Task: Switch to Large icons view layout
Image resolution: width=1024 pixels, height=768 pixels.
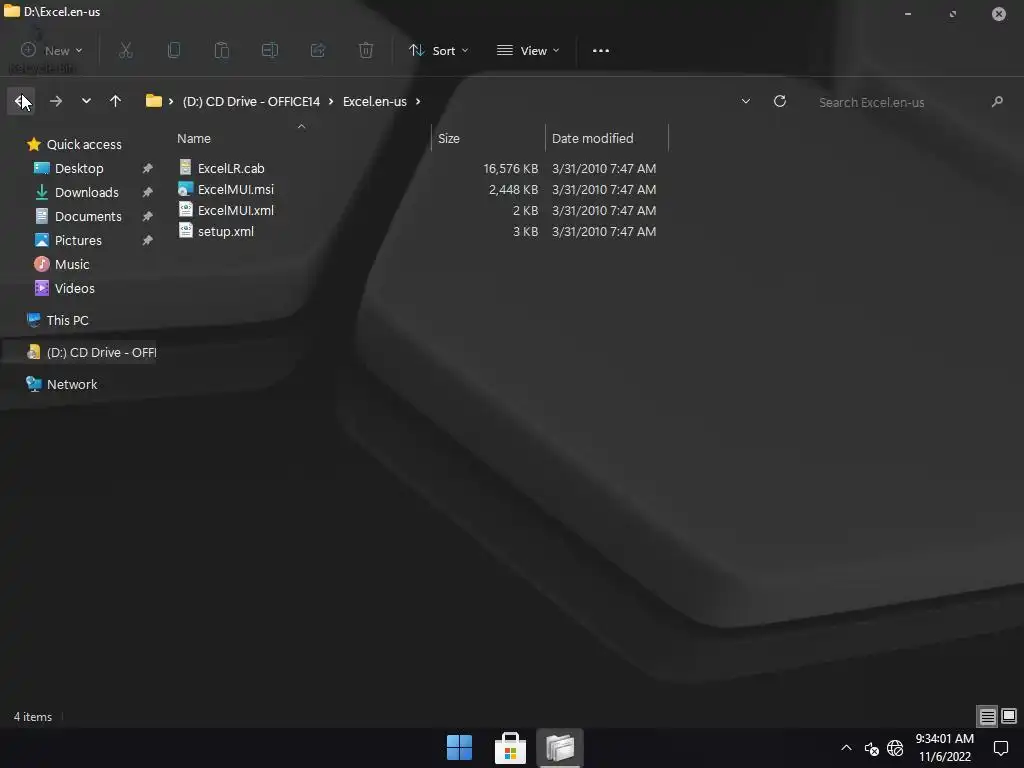Action: point(1009,716)
